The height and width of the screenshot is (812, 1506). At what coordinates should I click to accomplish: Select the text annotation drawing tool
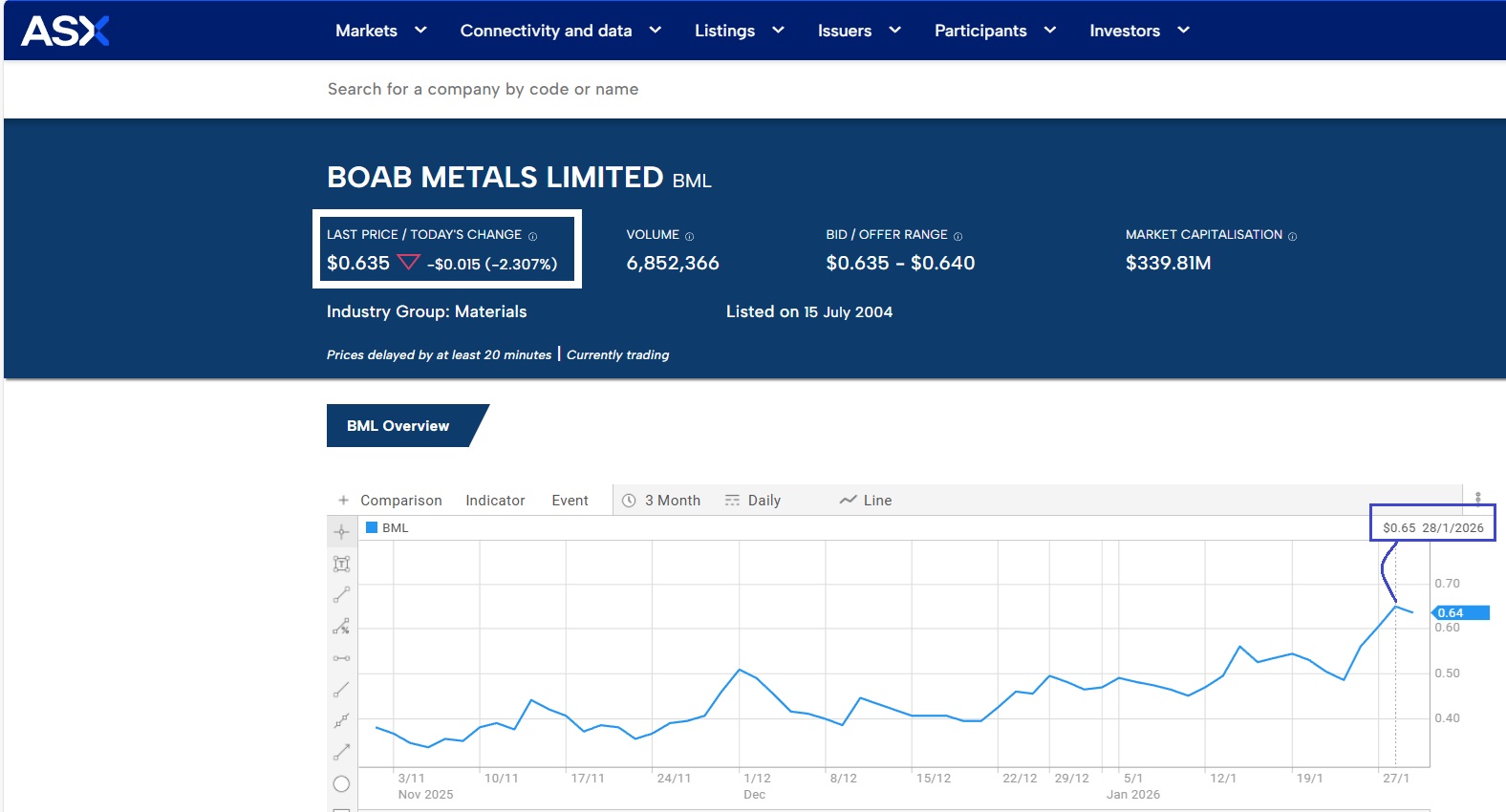pos(341,564)
